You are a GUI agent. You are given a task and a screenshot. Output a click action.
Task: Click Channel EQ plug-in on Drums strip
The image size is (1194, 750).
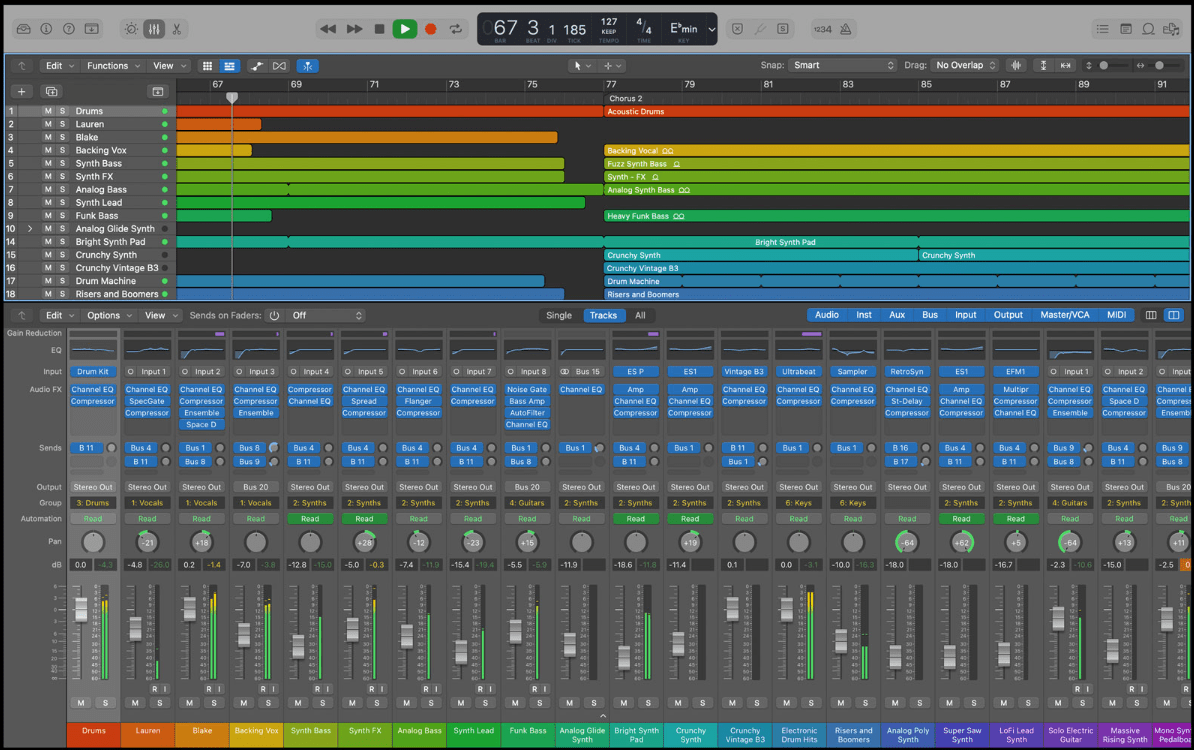click(93, 389)
